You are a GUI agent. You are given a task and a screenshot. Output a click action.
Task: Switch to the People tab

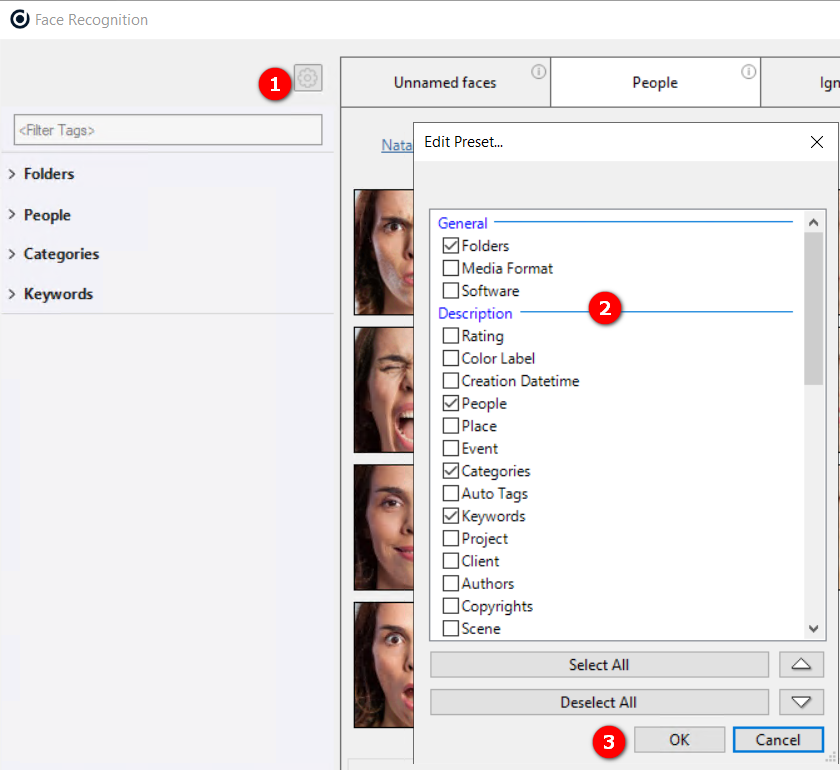[x=654, y=83]
